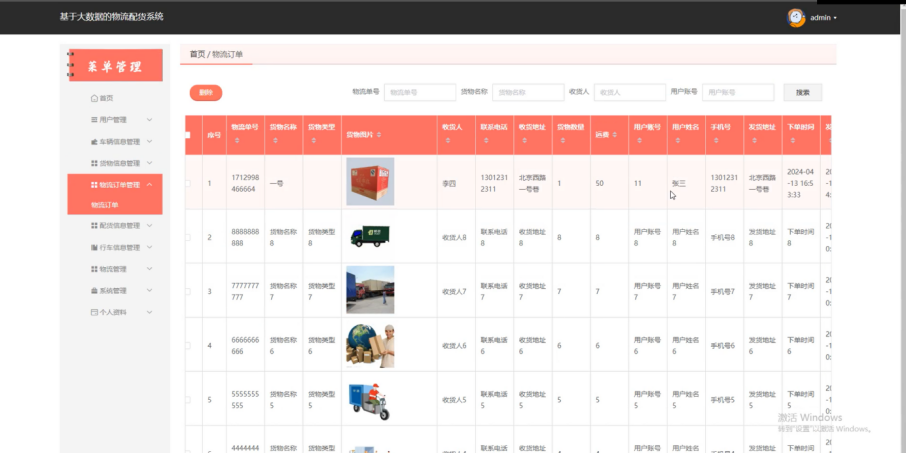906x454 pixels.
Task: Click the 货物信息管理 grid icon in sidebar
Action: 94,163
